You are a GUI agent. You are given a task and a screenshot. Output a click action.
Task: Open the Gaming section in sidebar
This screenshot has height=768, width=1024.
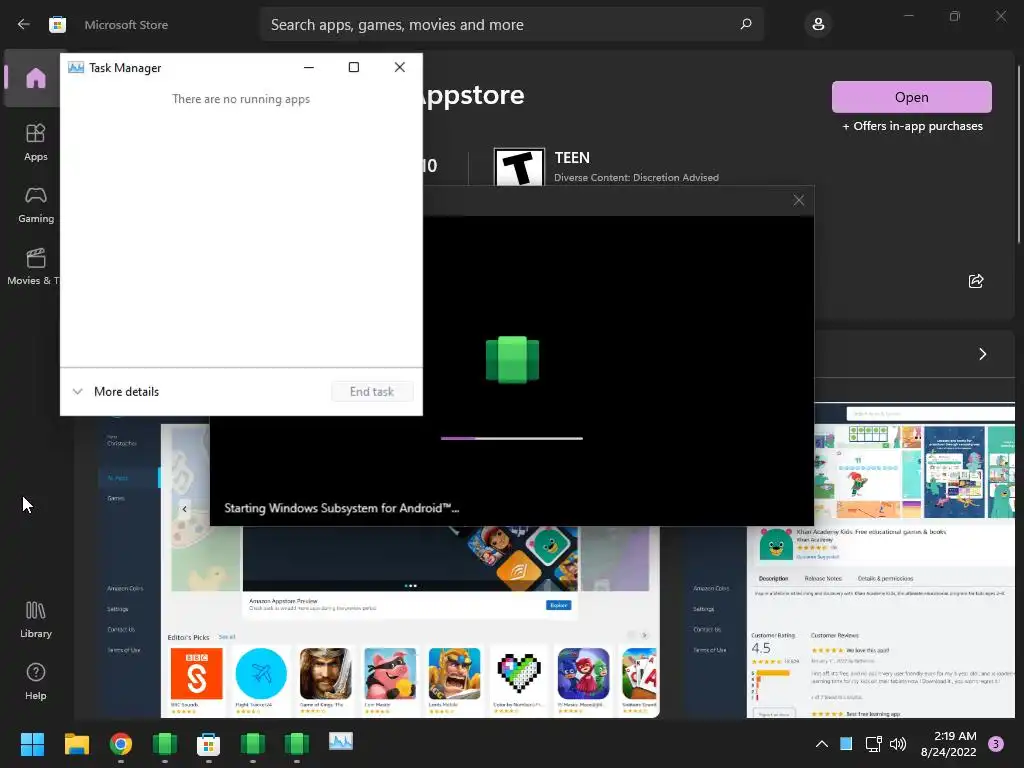[x=36, y=204]
